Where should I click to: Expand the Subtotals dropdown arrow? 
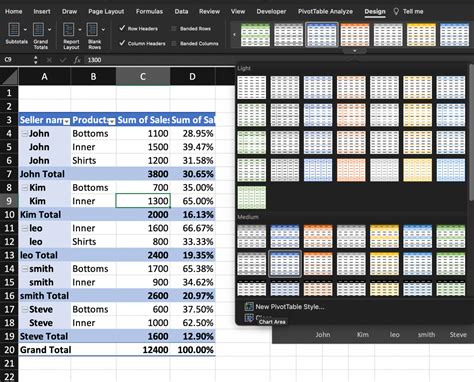(25, 30)
